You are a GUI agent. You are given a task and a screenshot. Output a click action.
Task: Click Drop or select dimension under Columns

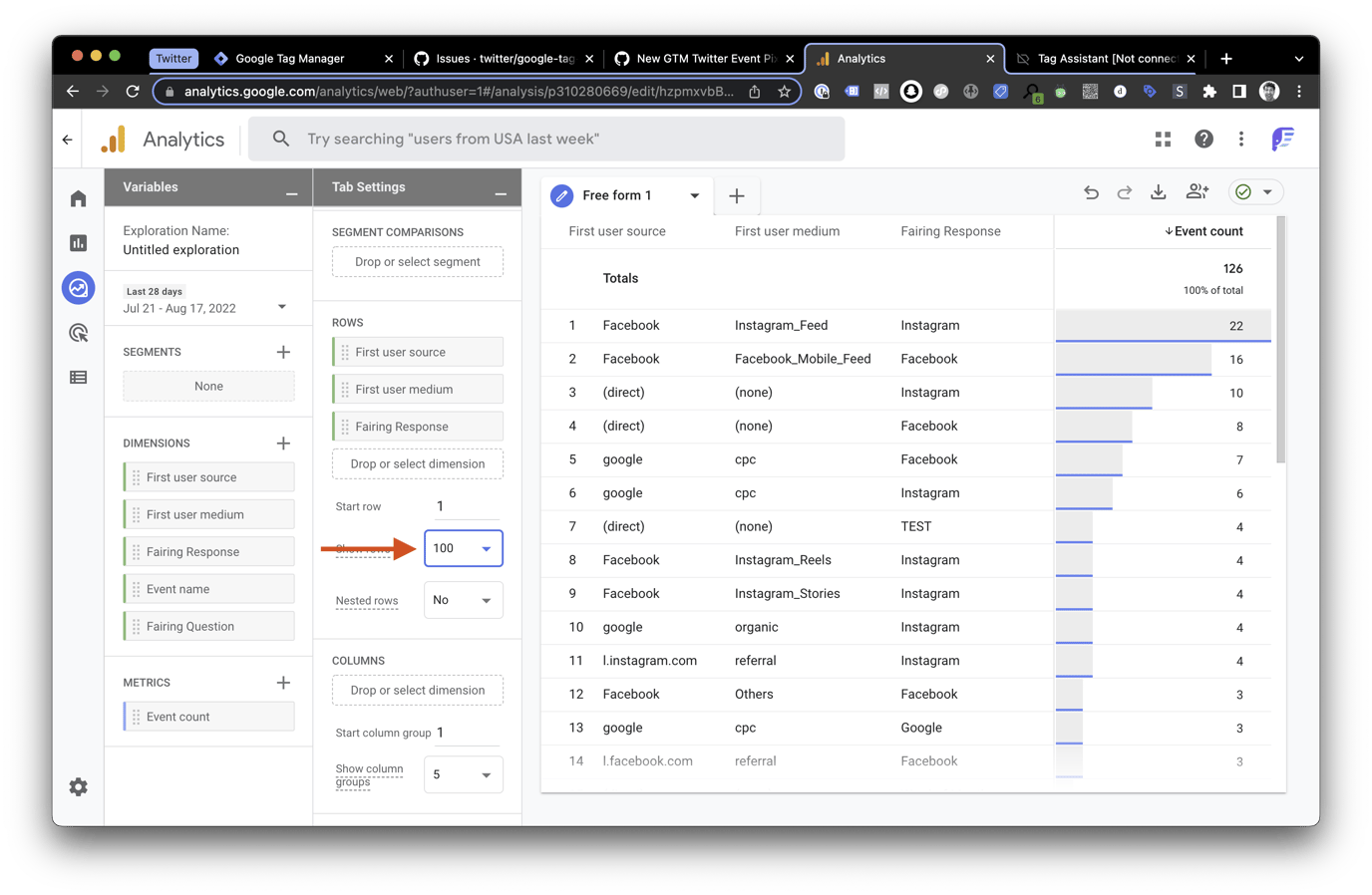pos(418,691)
